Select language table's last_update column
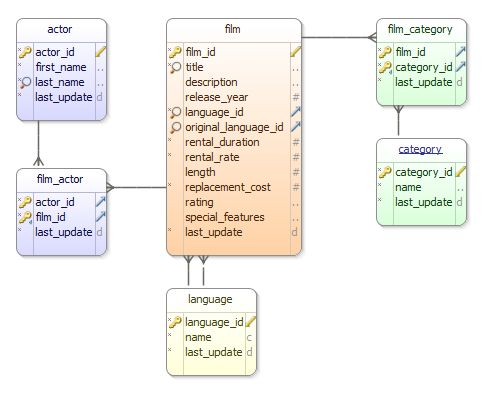The height and width of the screenshot is (394, 485). (x=214, y=352)
